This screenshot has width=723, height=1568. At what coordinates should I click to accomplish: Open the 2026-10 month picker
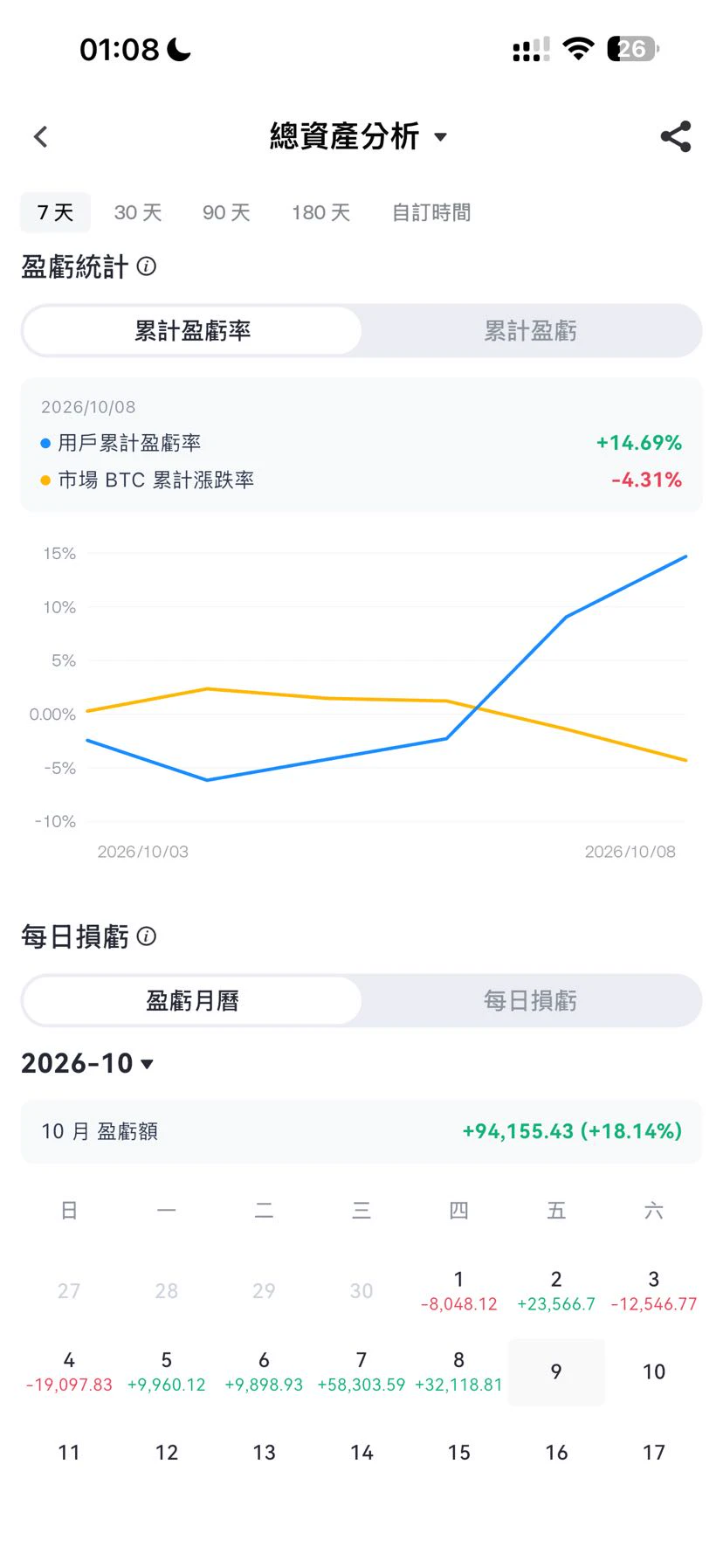(87, 1063)
